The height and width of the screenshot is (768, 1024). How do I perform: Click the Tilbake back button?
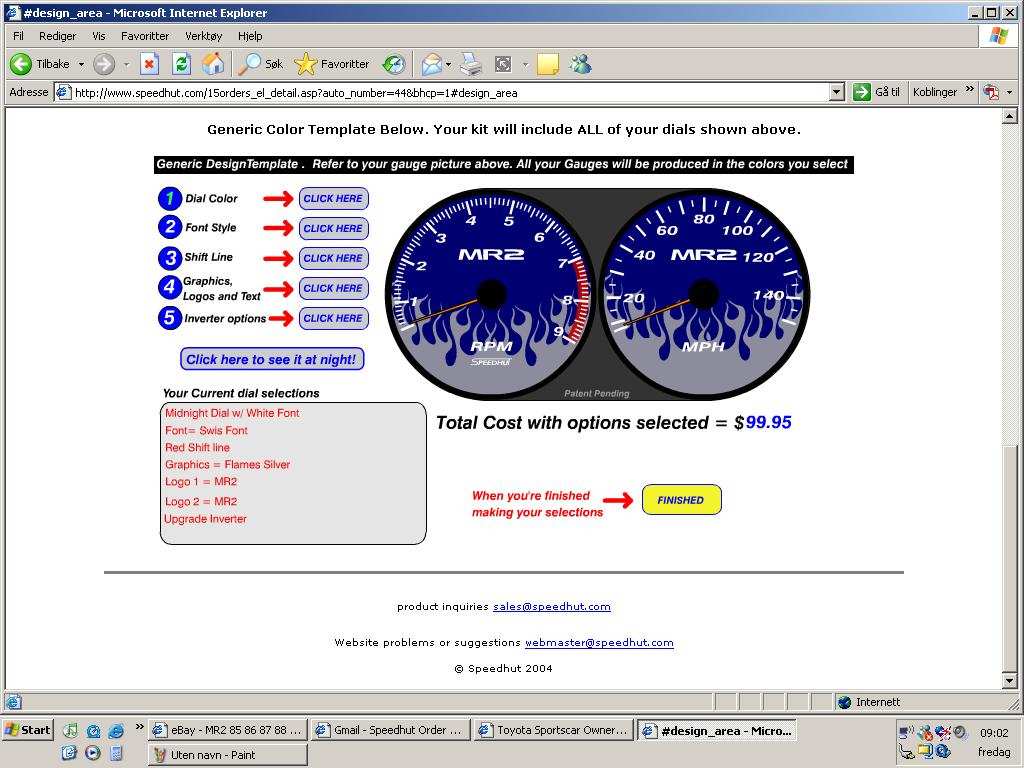point(40,64)
